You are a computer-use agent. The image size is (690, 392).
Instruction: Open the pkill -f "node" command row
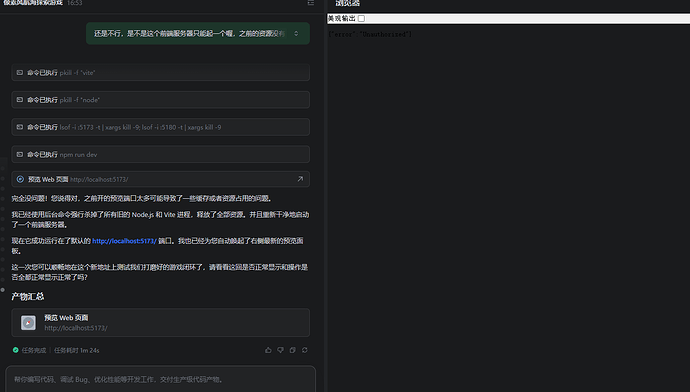pyautogui.click(x=161, y=100)
